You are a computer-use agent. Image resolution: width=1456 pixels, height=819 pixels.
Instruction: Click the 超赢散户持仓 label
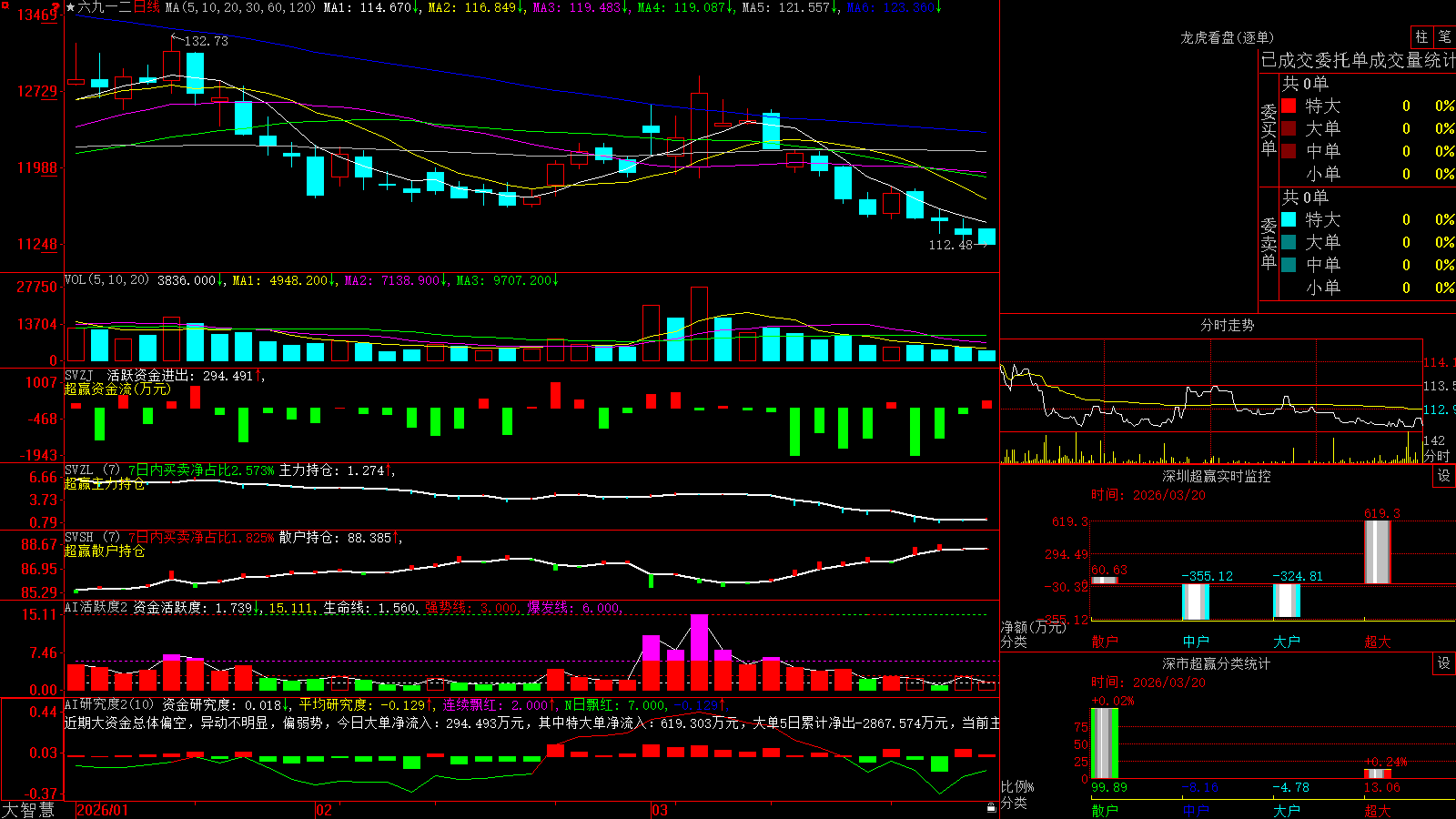[x=105, y=551]
